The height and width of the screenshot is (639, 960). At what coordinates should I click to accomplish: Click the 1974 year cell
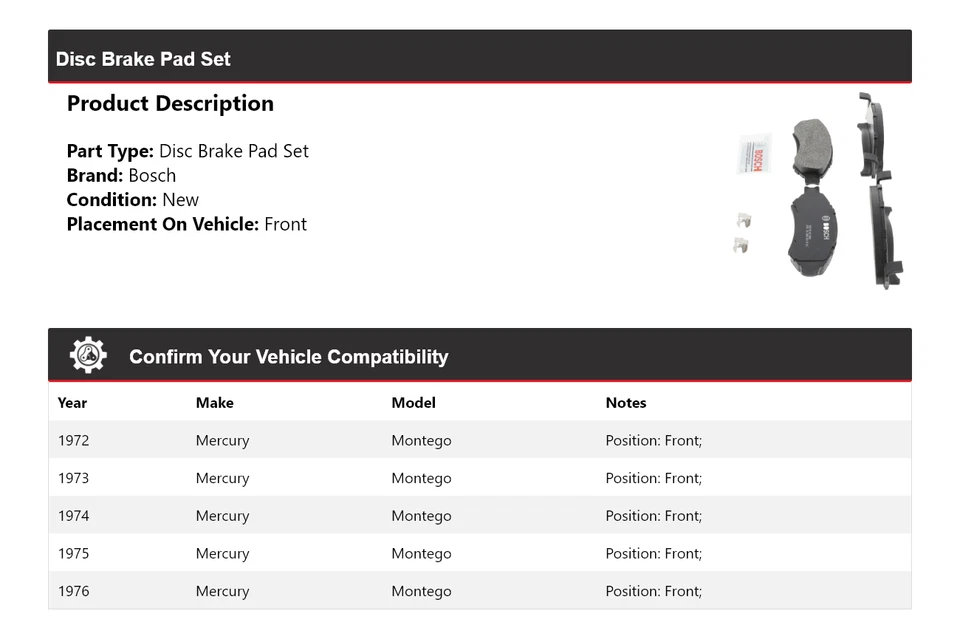point(73,516)
